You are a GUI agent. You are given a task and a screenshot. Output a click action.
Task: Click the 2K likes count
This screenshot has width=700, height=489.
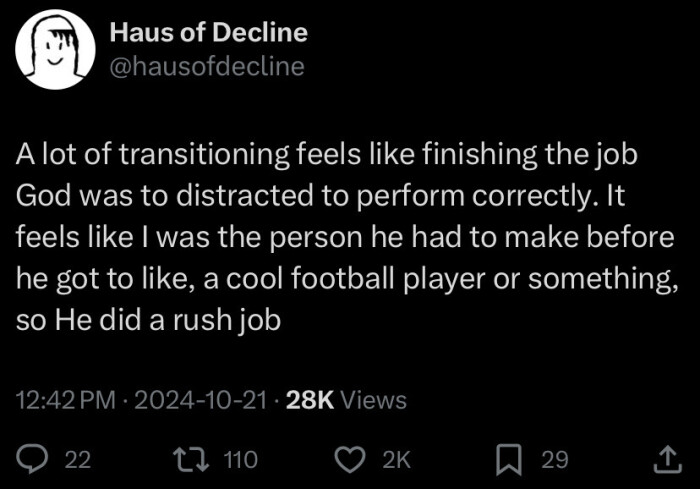pos(396,460)
